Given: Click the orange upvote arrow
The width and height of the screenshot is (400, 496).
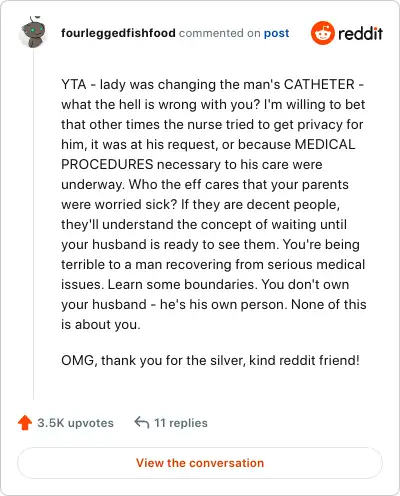Looking at the screenshot, I should [x=25, y=423].
